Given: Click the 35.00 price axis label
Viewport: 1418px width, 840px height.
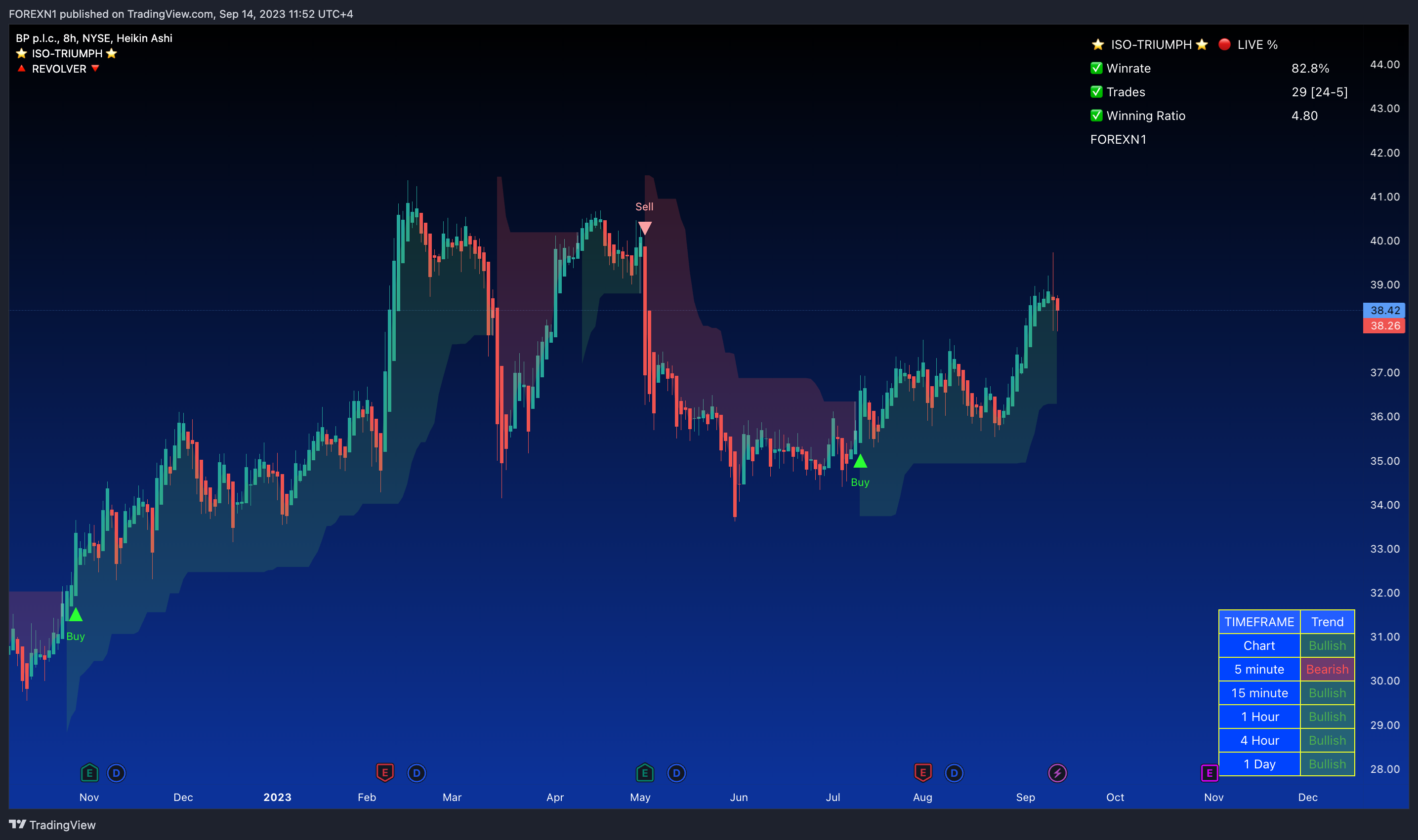Looking at the screenshot, I should [x=1384, y=461].
